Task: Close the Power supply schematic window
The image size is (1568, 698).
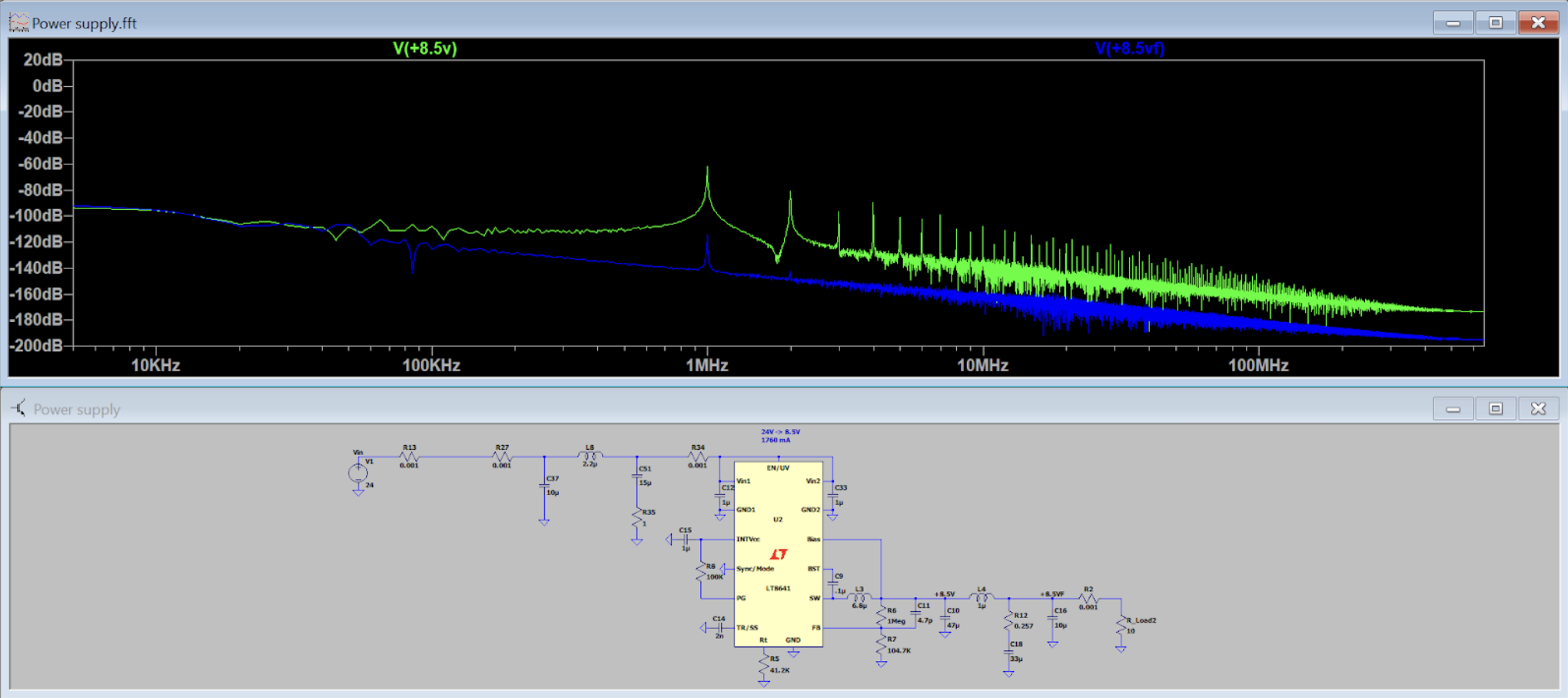Action: (1537, 409)
